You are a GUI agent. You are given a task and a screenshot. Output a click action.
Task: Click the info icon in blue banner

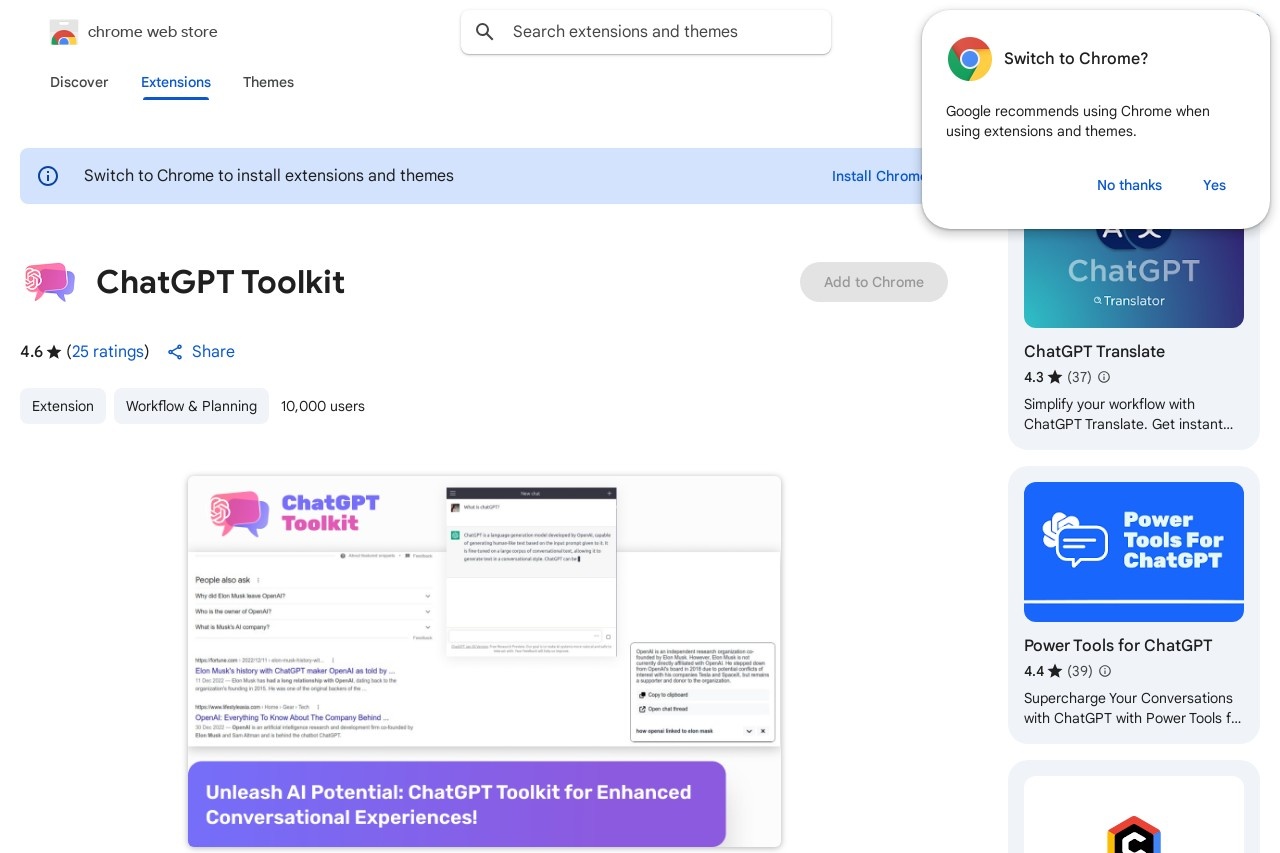(x=48, y=176)
